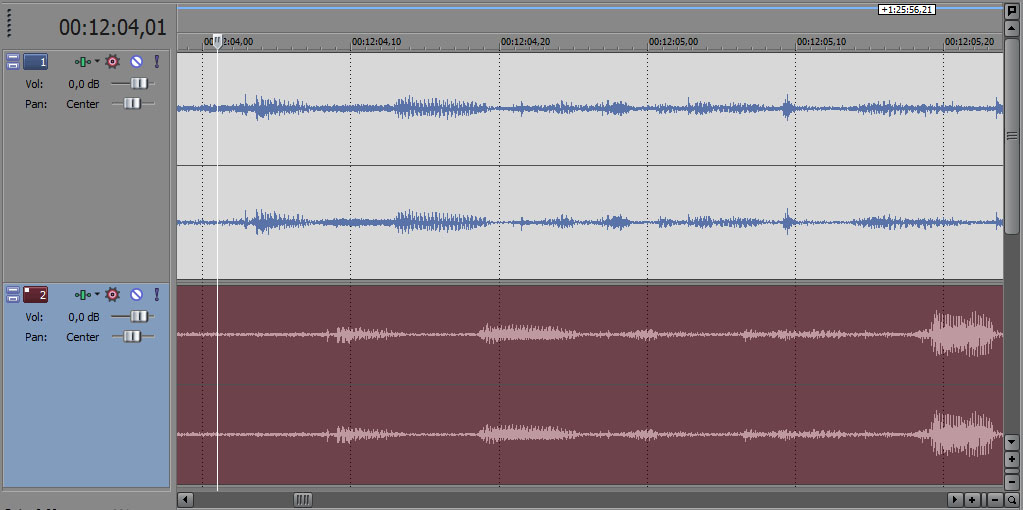
Task: Select the red audio event on track 2
Action: point(590,385)
